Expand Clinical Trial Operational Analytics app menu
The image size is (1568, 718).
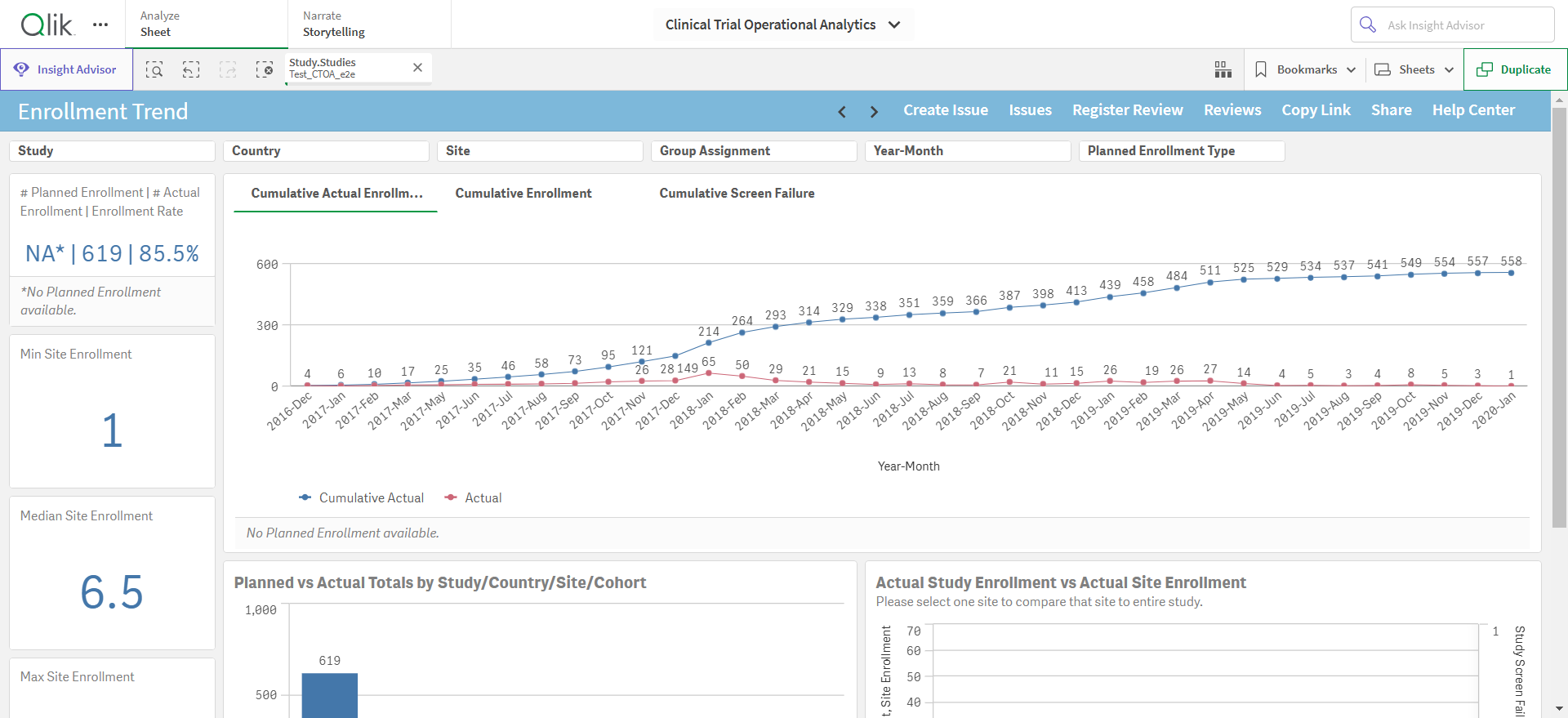click(x=783, y=25)
